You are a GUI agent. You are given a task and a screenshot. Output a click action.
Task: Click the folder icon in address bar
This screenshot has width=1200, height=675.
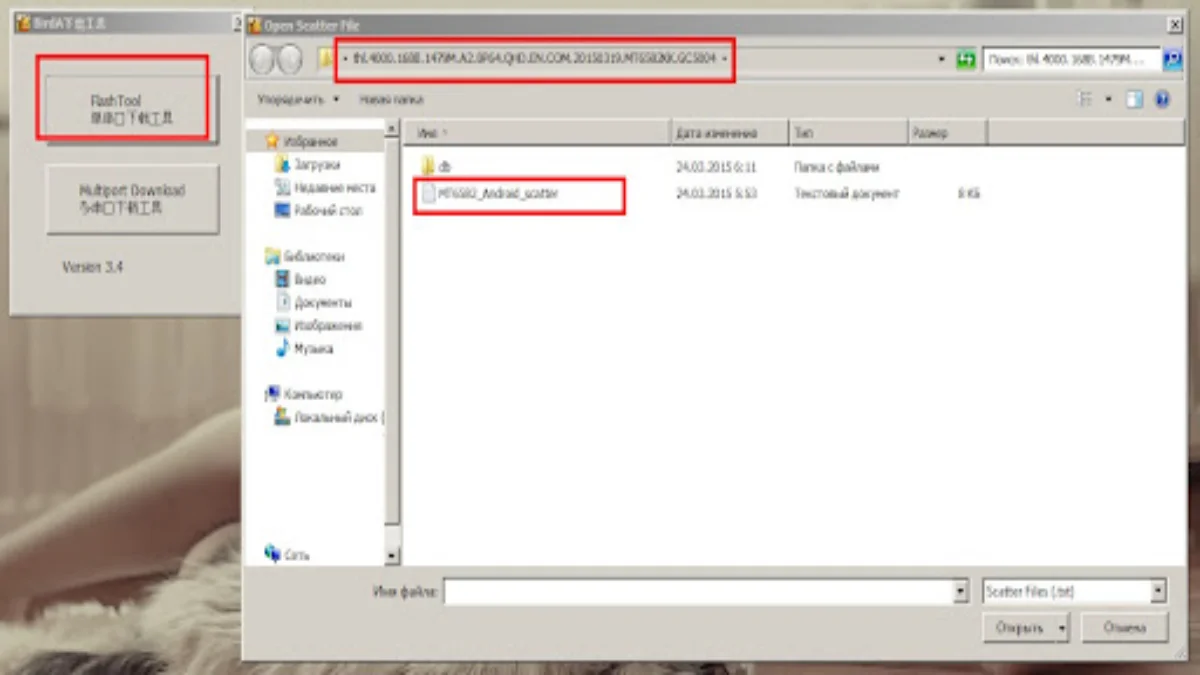[x=326, y=60]
